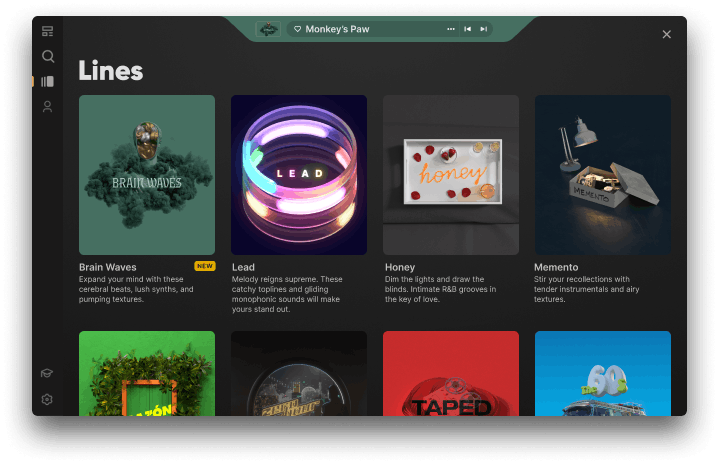Click the Monkey's Paw preset name

tap(337, 29)
